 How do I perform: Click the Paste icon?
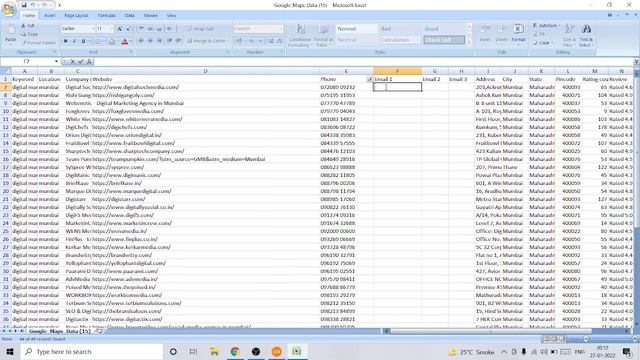(x=11, y=33)
